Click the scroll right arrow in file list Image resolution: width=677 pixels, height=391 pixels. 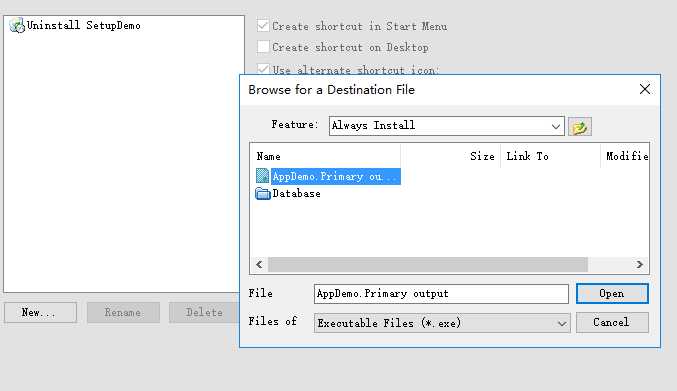[640, 264]
